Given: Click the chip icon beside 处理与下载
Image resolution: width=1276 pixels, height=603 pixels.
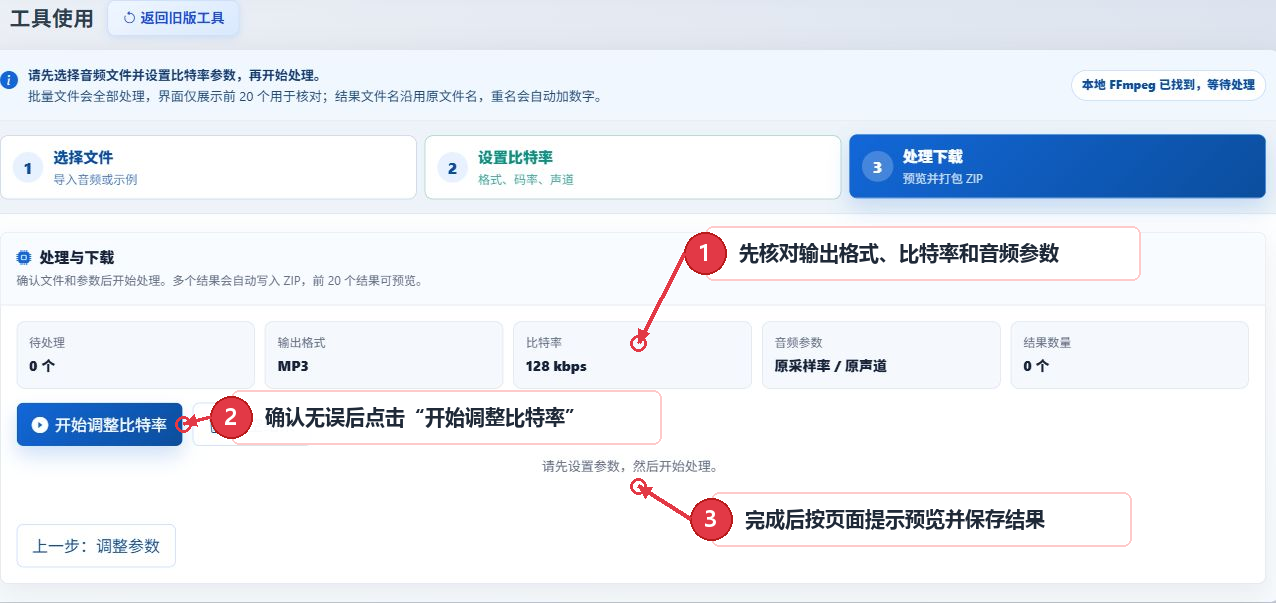Looking at the screenshot, I should click(24, 258).
